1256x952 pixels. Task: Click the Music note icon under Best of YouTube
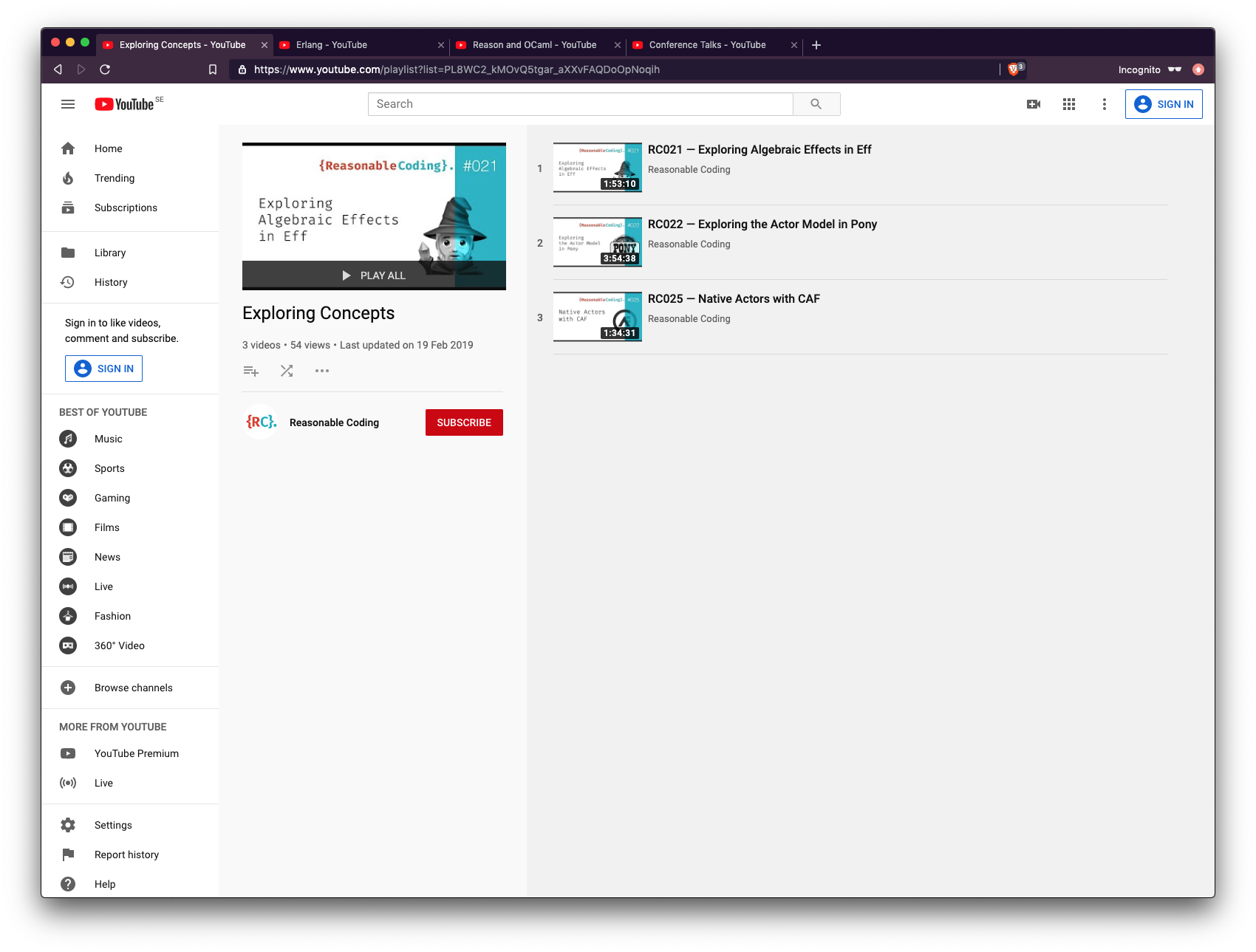click(x=67, y=439)
